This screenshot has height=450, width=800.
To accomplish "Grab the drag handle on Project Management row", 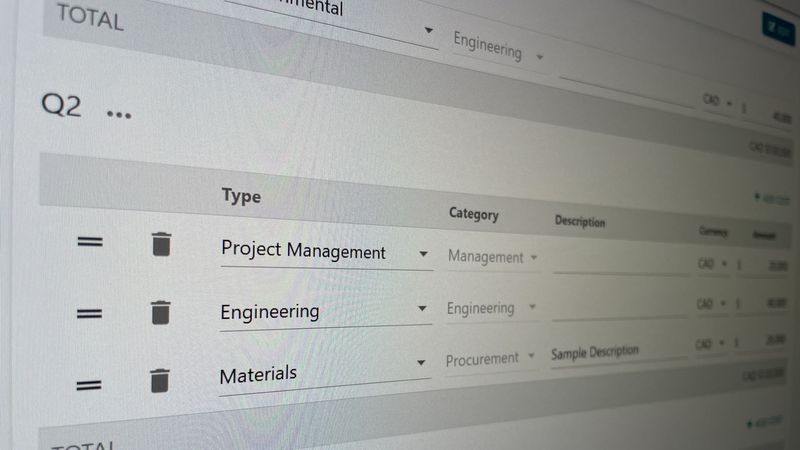I will 90,241.
